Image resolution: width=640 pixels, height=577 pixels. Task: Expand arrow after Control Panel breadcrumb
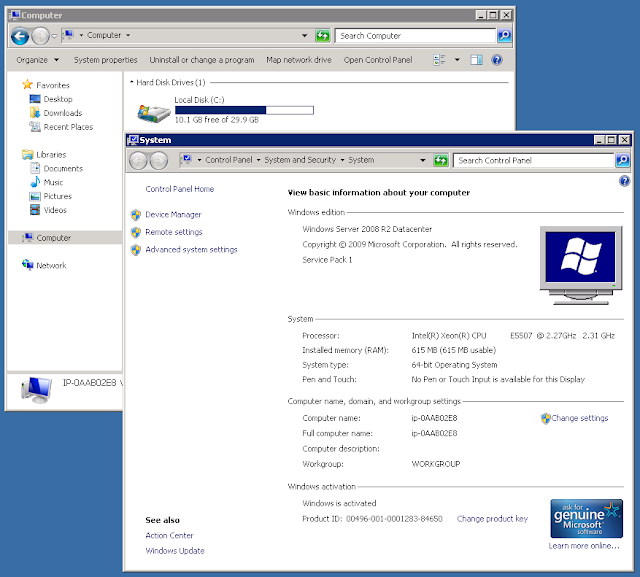pyautogui.click(x=258, y=160)
